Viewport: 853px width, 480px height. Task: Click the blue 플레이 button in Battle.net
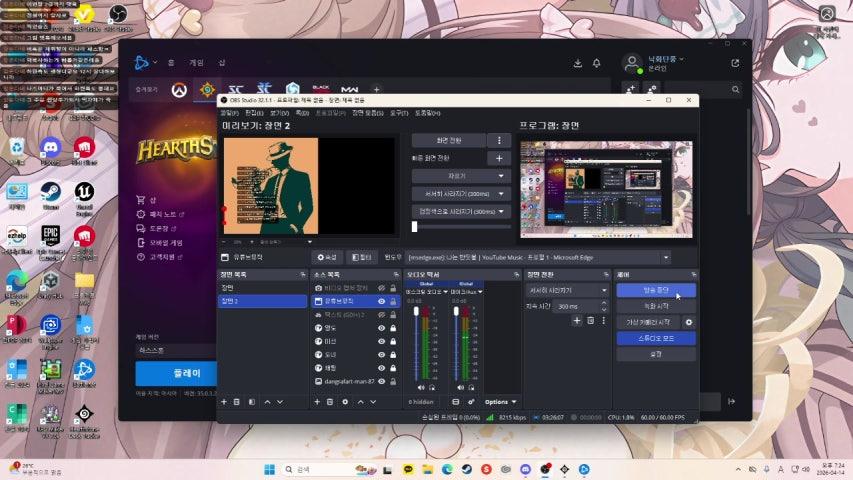click(x=175, y=373)
